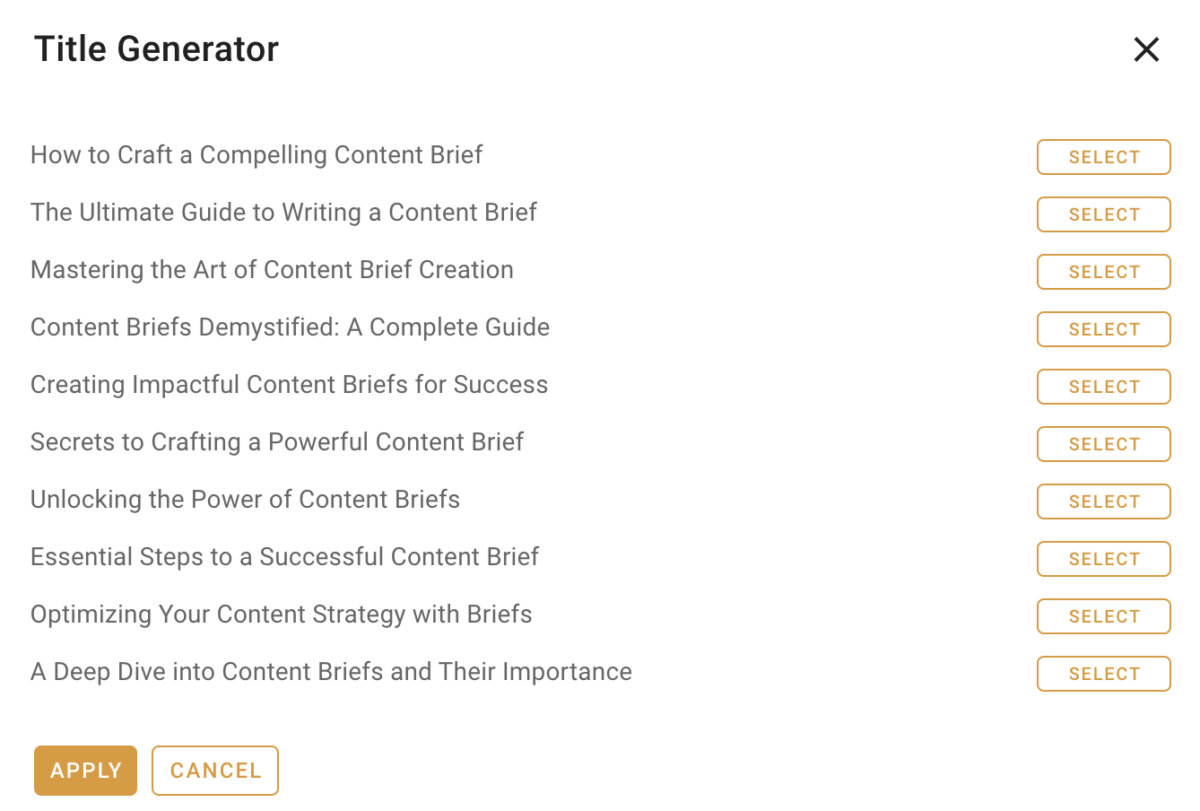Click the Title Generator heading
This screenshot has width=1200, height=811.
(x=156, y=48)
